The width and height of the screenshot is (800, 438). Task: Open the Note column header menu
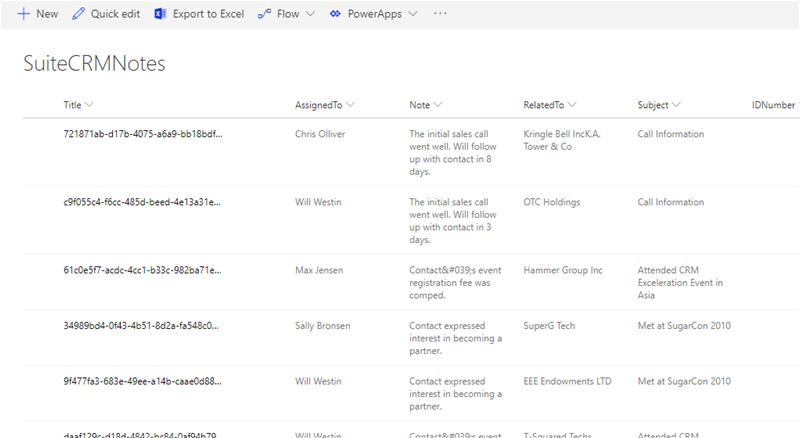[438, 104]
